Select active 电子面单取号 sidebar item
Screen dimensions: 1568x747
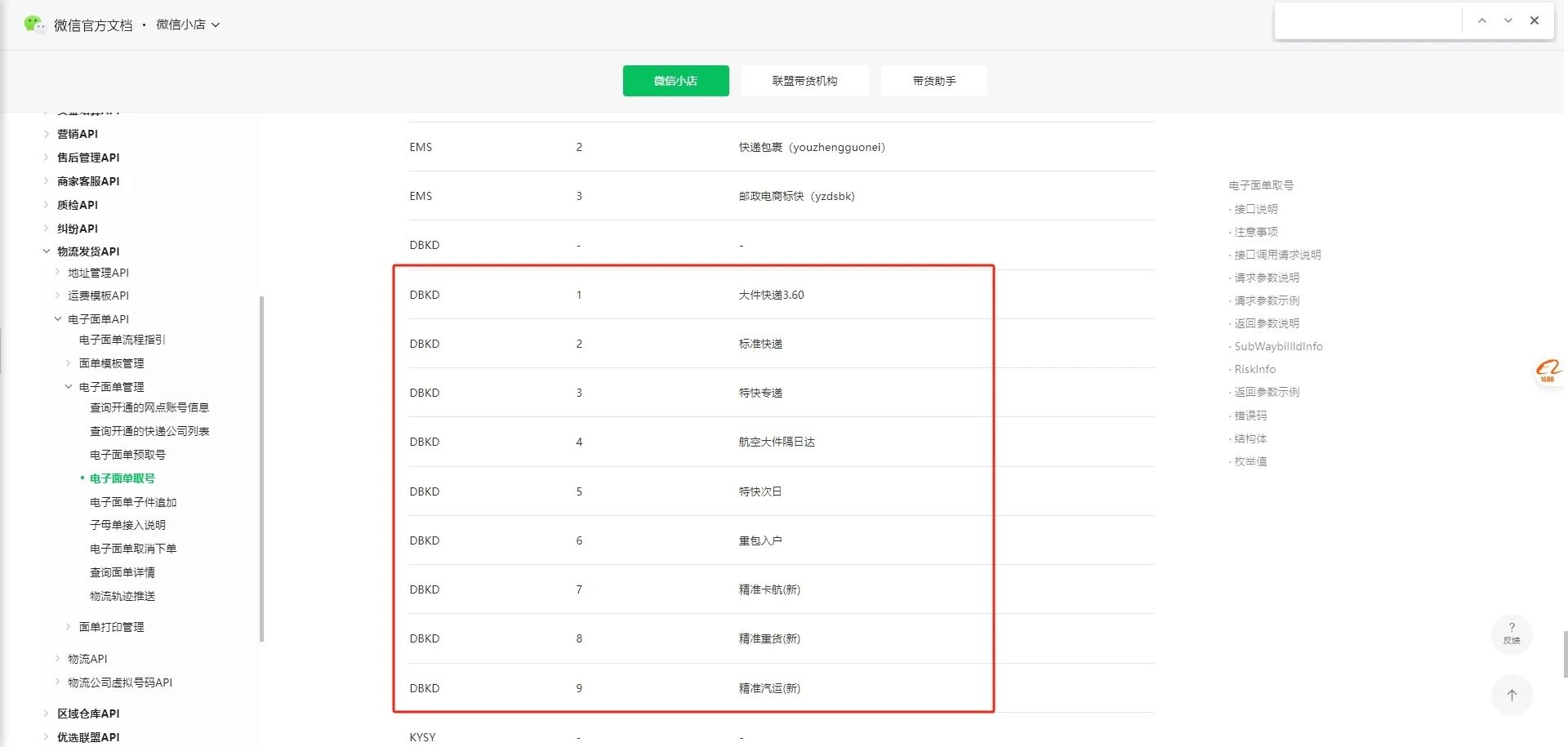[122, 478]
